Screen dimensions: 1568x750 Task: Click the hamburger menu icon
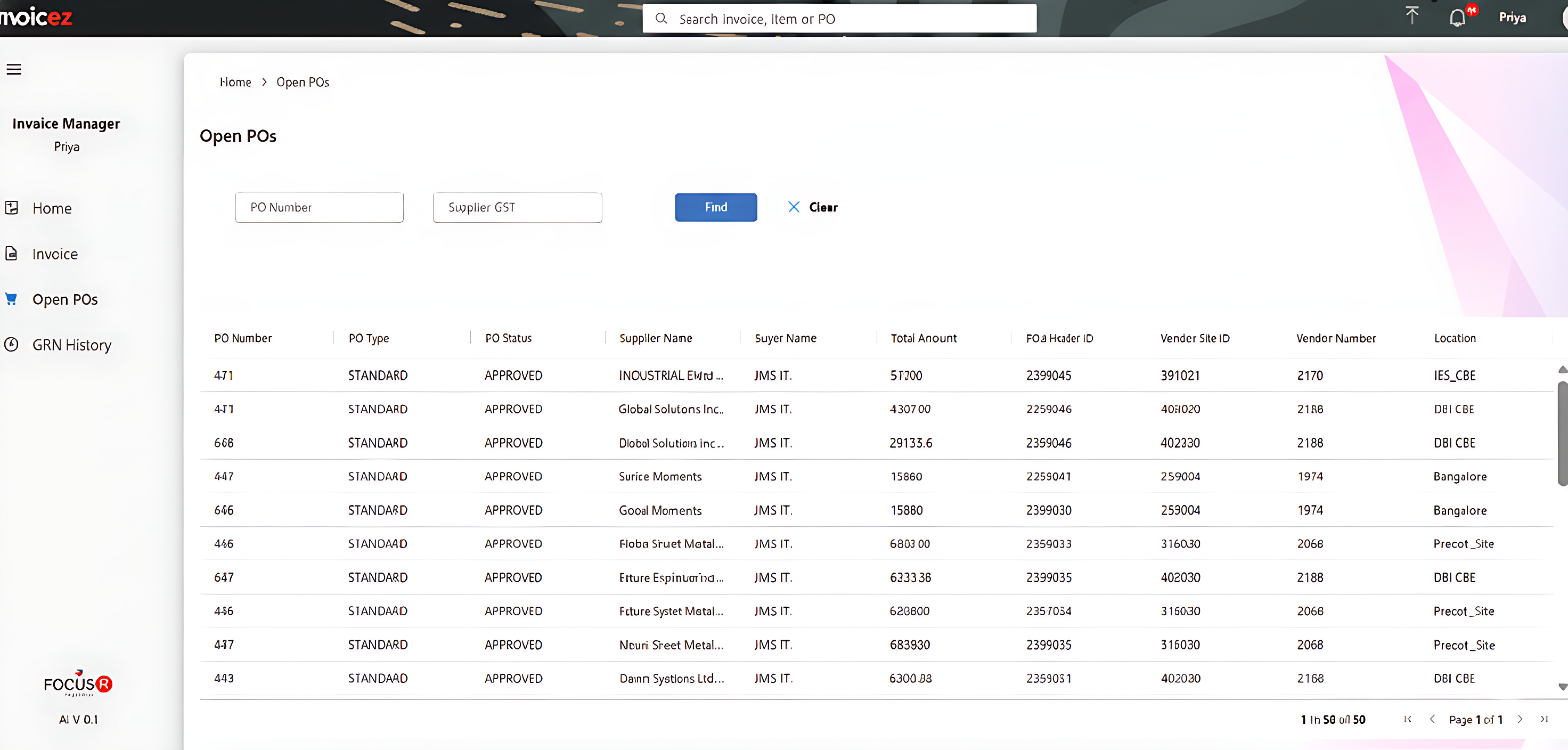(x=13, y=69)
